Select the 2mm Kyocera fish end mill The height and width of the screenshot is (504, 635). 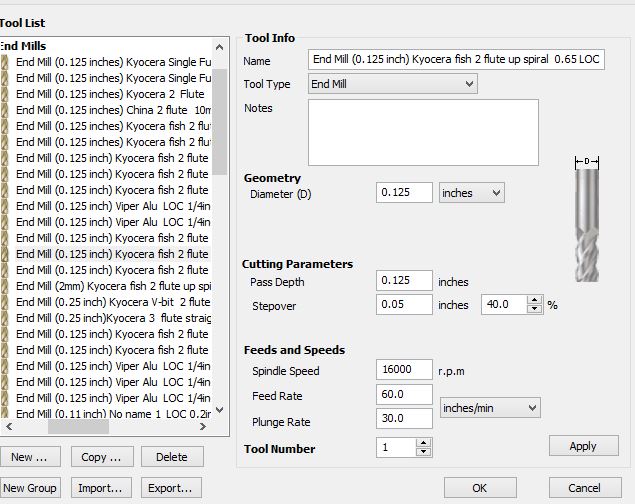coord(111,286)
